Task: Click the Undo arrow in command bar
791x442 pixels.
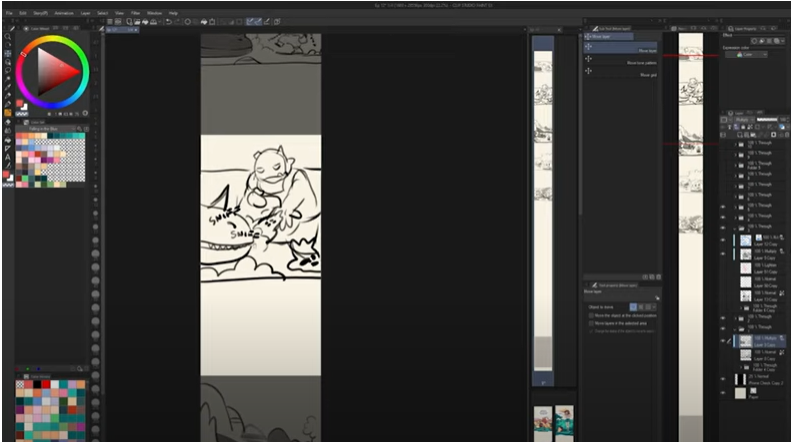Action: point(167,21)
